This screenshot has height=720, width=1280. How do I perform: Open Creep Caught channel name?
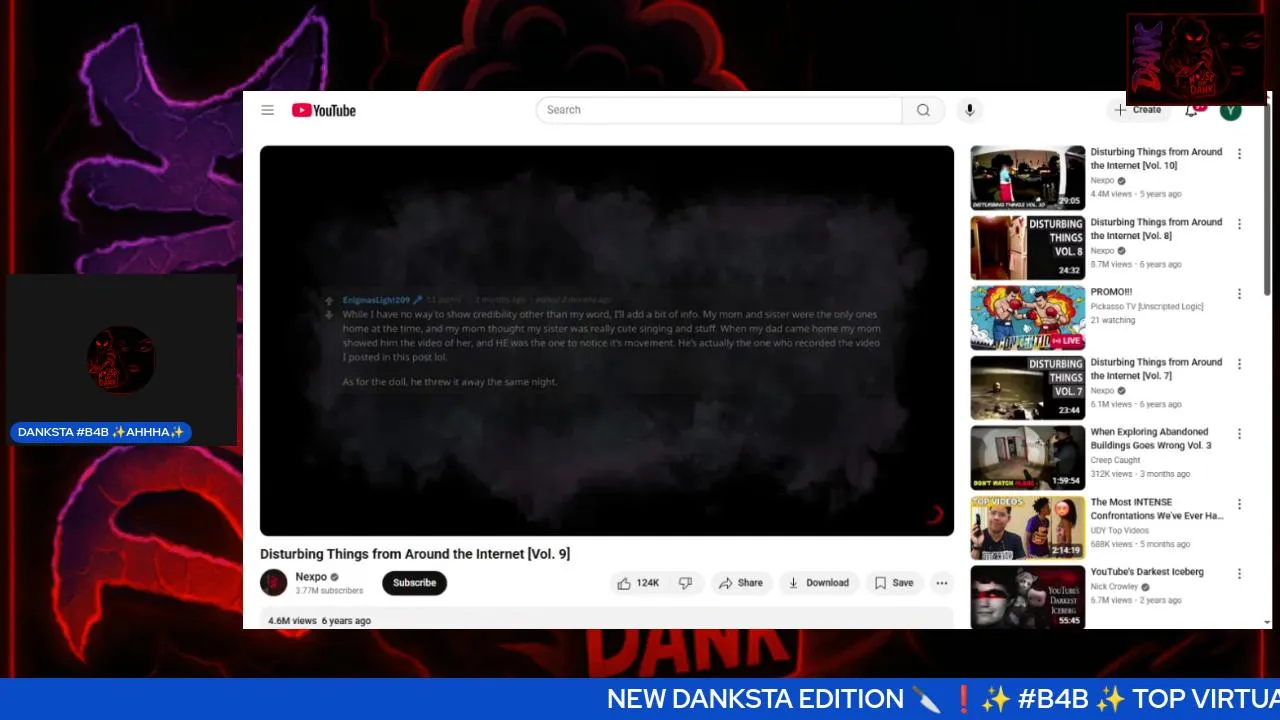1115,460
